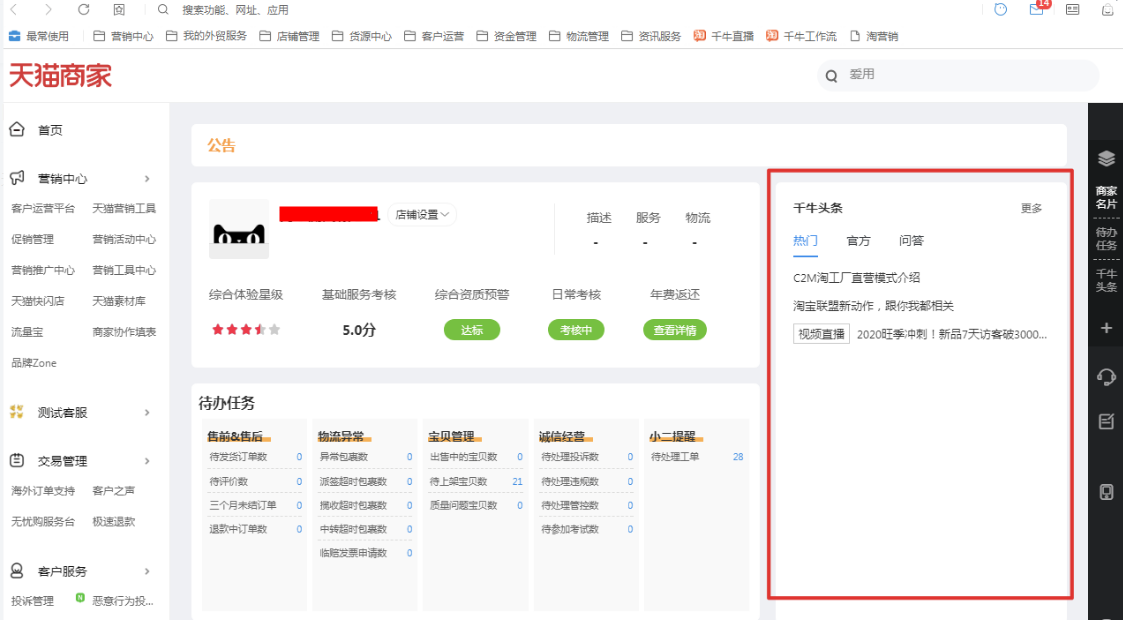Switch to the 热门 tab
Screen dimensions: 1123x620
[x=805, y=241]
